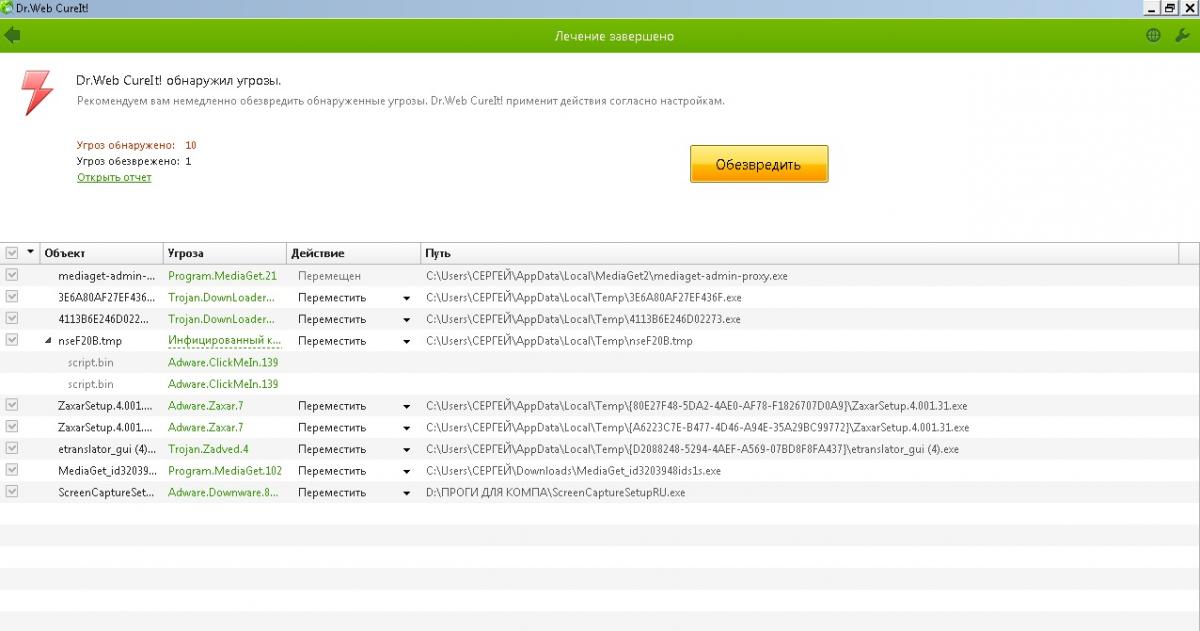Click the 'Угроз обнаружено: 10' counter
The image size is (1200, 631).
click(x=136, y=145)
